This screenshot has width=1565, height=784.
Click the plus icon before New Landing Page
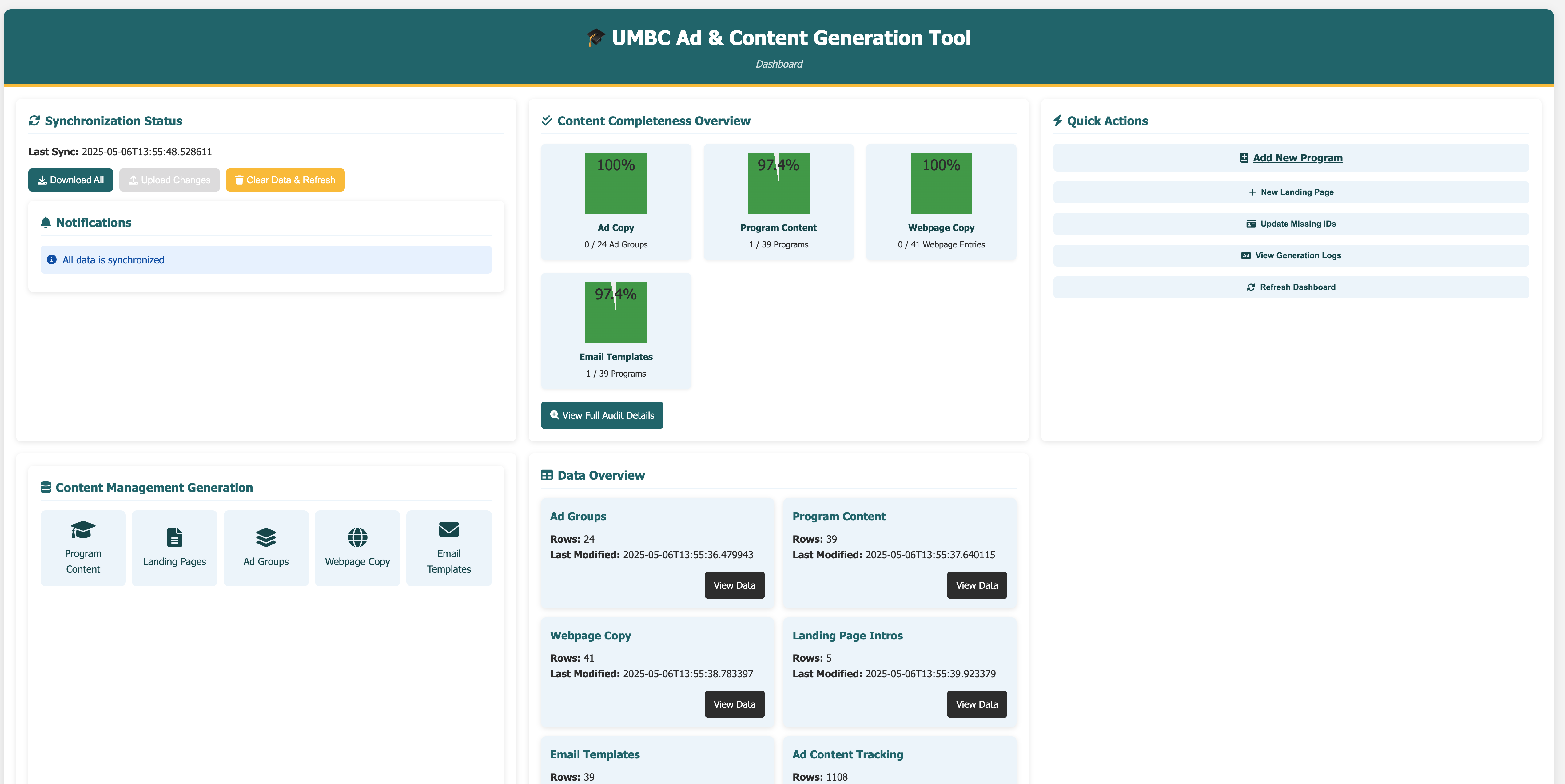(1252, 192)
